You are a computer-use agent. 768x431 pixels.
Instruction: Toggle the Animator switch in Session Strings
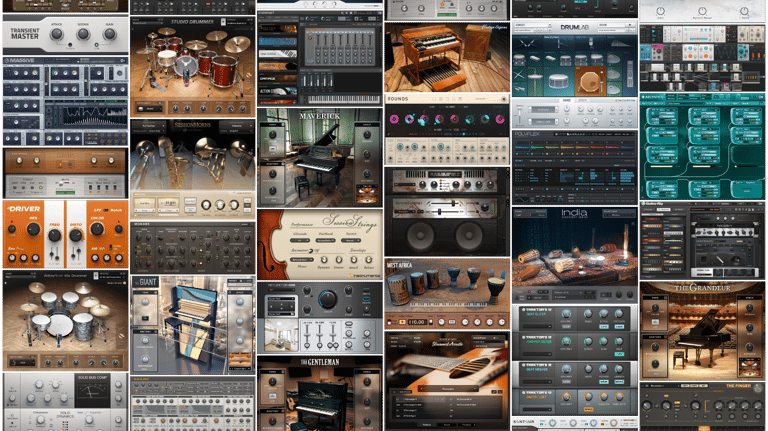click(310, 250)
